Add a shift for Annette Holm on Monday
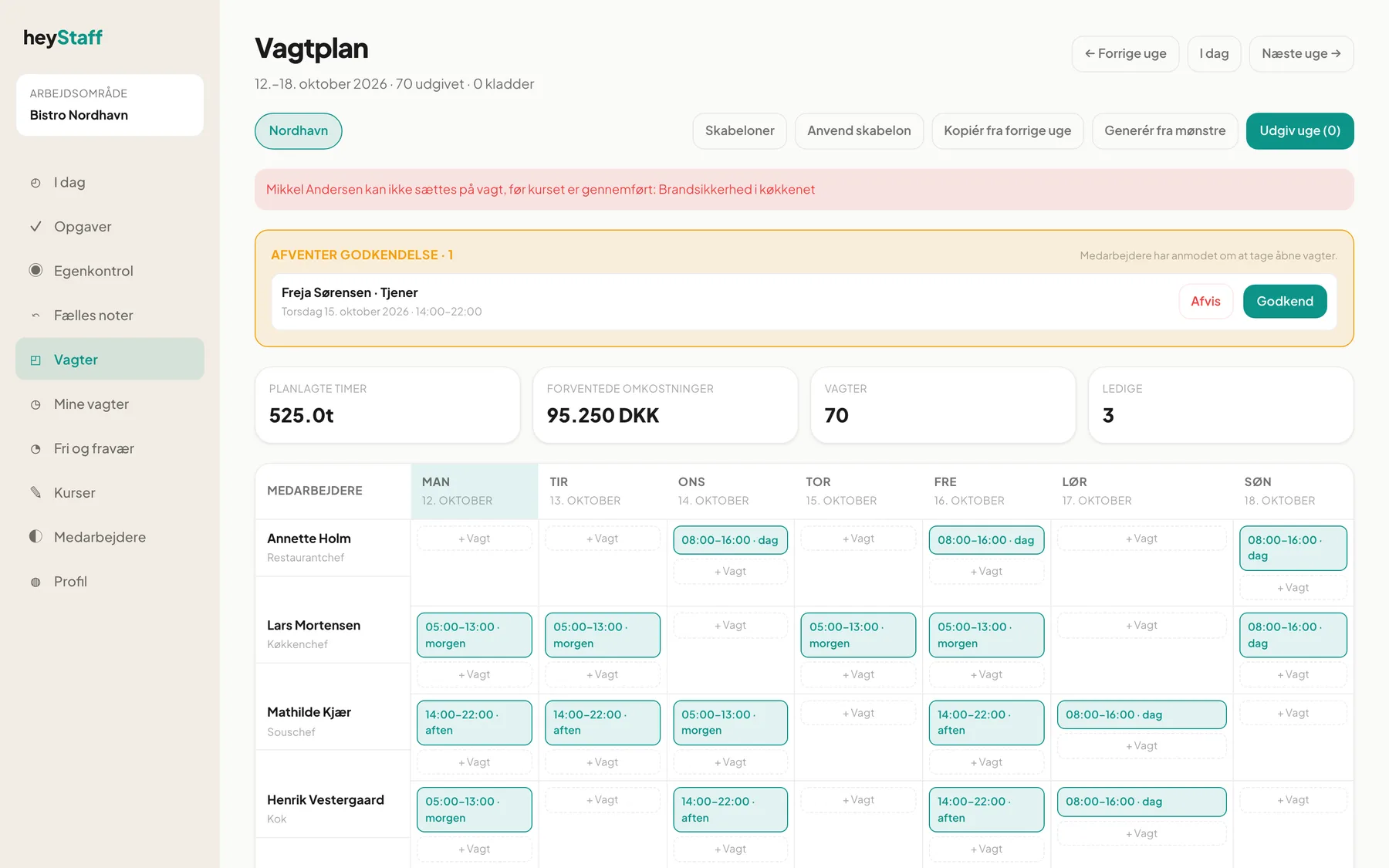Image resolution: width=1389 pixels, height=868 pixels. click(x=475, y=539)
